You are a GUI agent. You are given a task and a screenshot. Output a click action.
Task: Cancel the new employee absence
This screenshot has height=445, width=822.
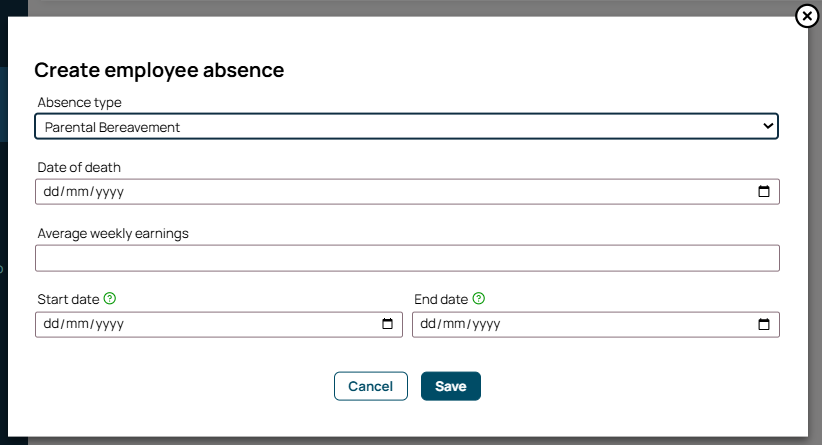click(x=371, y=386)
